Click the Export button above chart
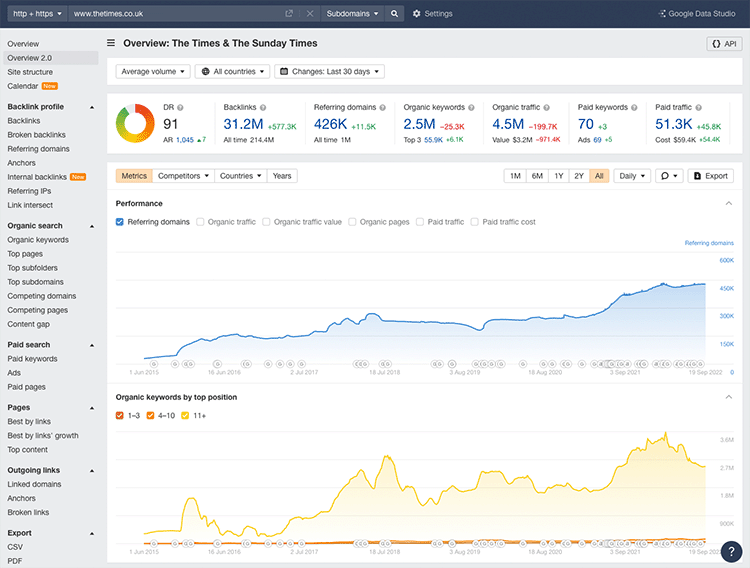The image size is (750, 568). [711, 176]
